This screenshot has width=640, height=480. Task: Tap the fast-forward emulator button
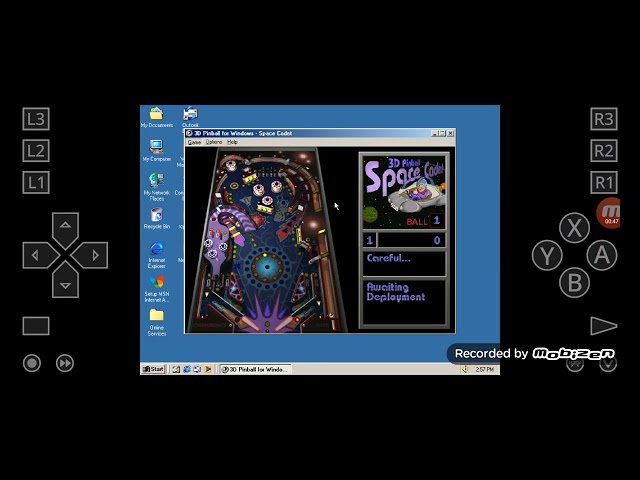(65, 363)
